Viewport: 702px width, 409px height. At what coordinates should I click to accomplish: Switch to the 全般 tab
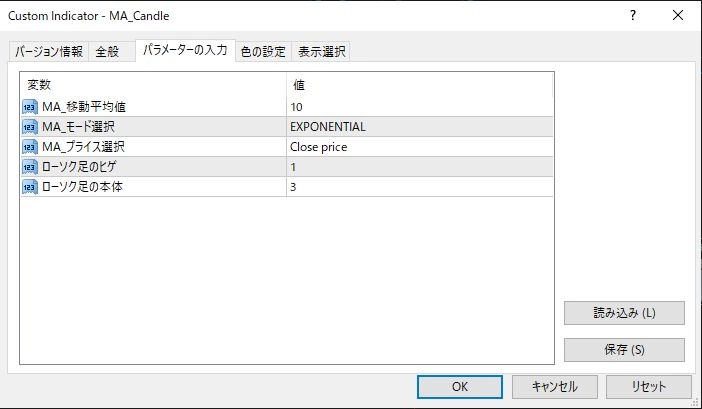[x=107, y=53]
